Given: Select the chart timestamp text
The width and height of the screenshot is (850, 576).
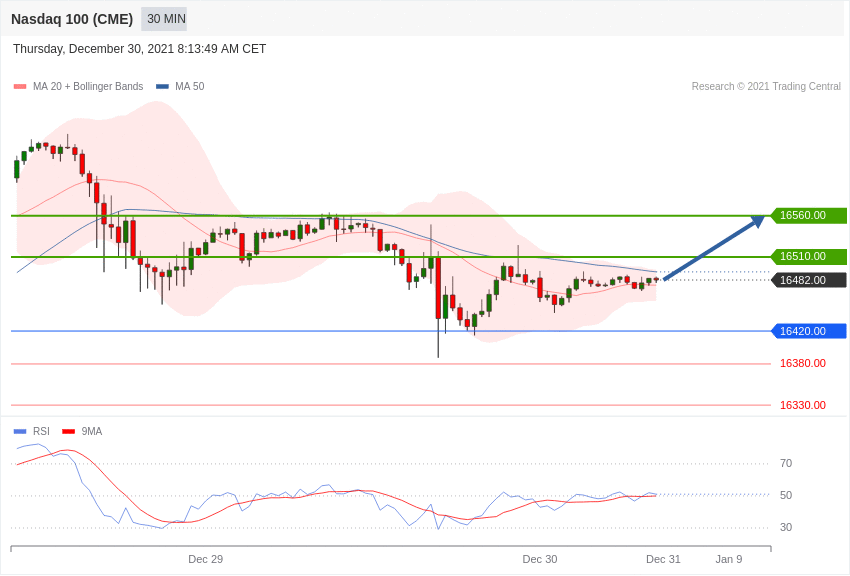Looking at the screenshot, I should click(x=139, y=49).
